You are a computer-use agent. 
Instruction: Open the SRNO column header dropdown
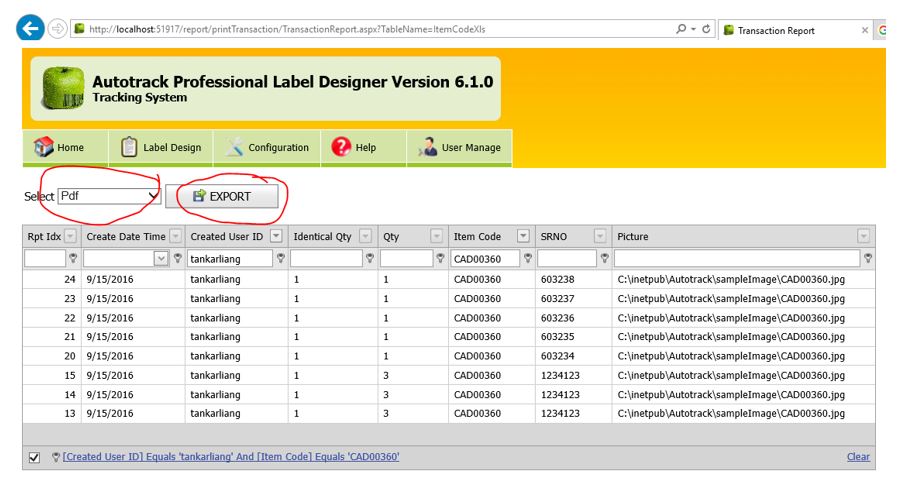click(600, 236)
